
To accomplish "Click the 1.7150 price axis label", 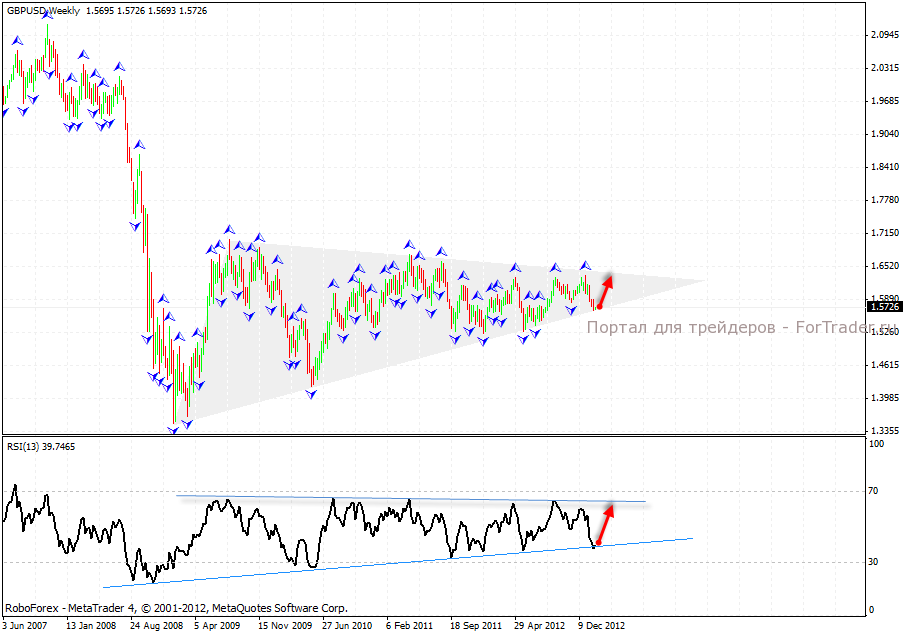I will point(883,233).
